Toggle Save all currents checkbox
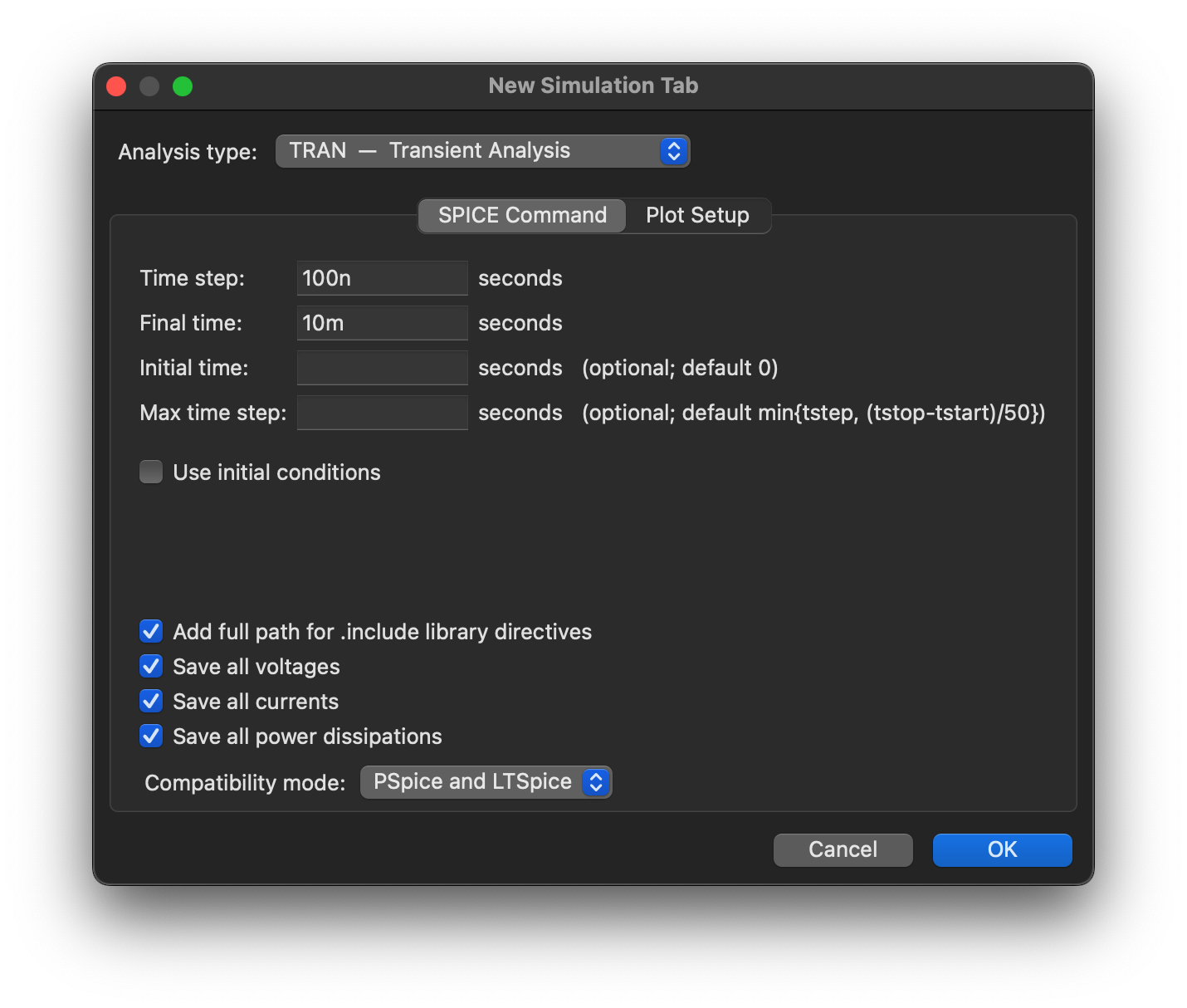The height and width of the screenshot is (1008, 1187). 151,702
